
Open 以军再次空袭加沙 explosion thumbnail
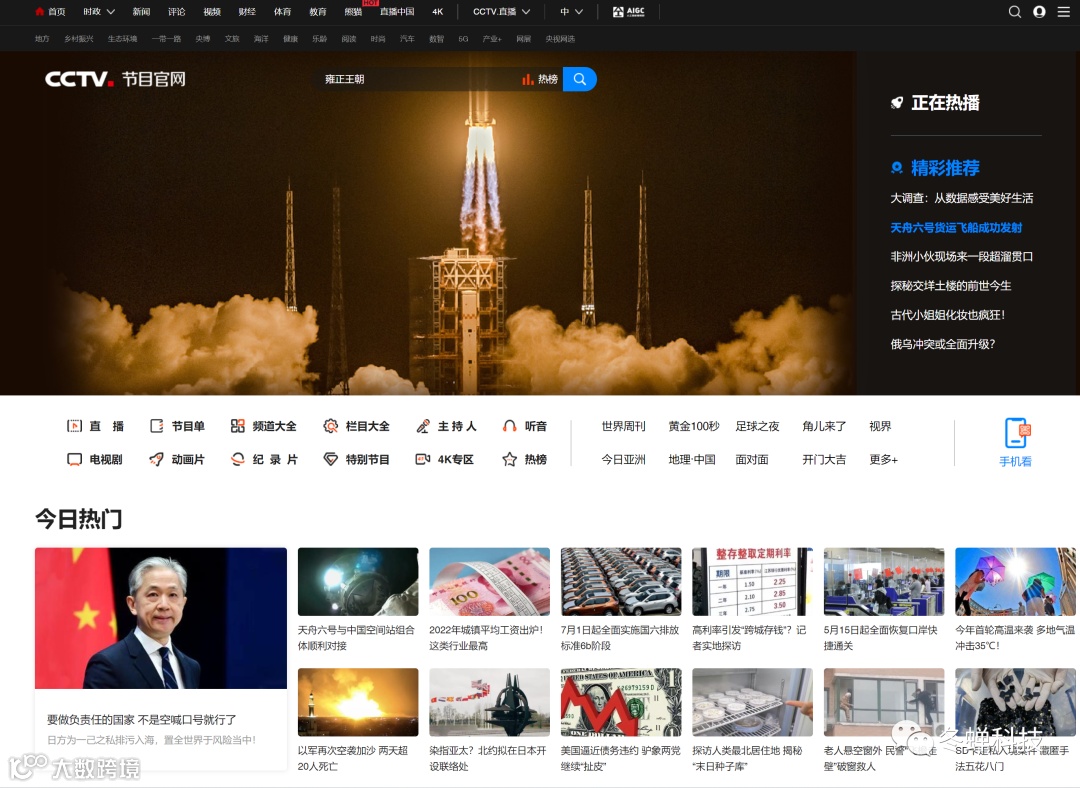point(358,702)
